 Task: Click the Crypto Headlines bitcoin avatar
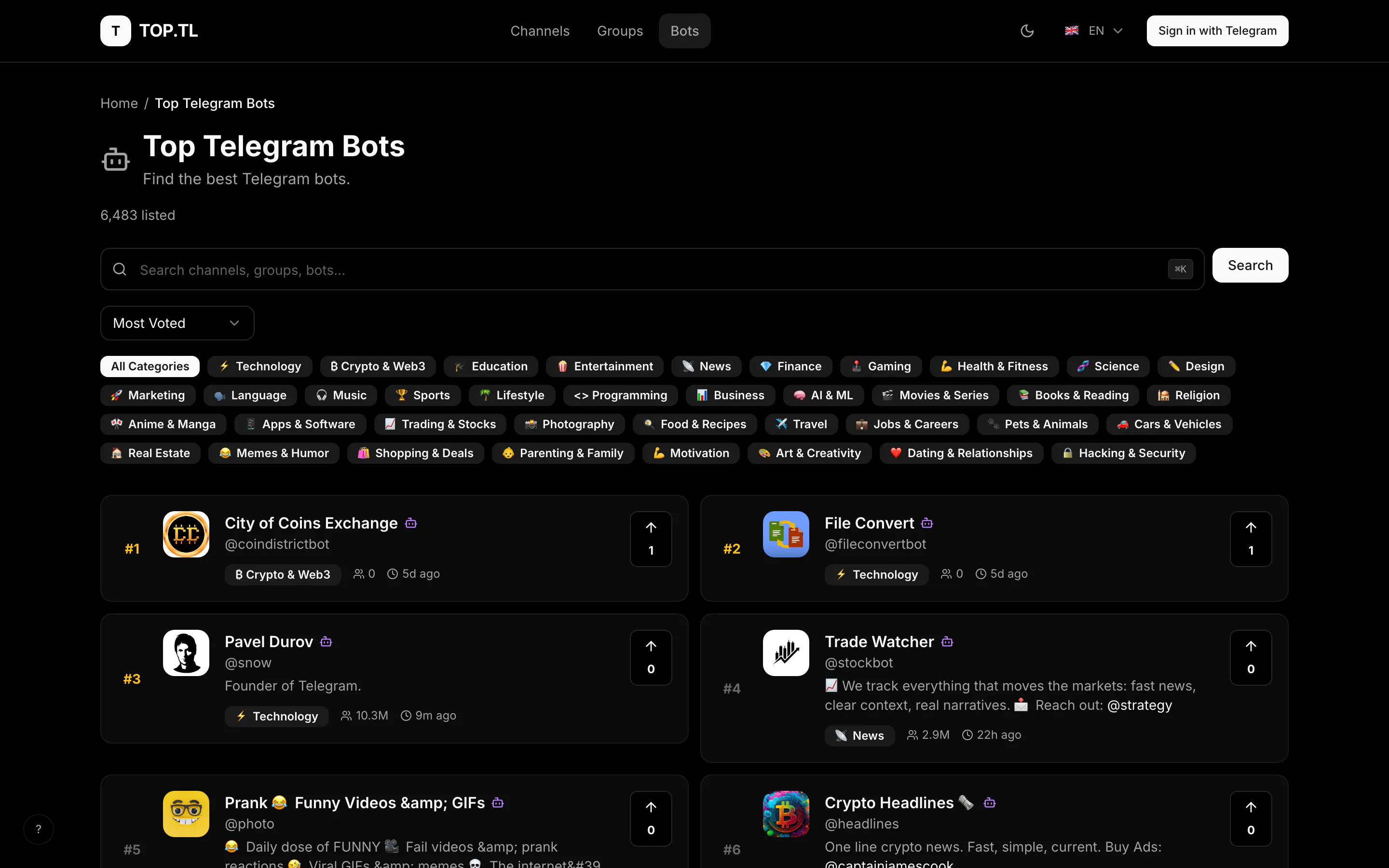(x=786, y=814)
